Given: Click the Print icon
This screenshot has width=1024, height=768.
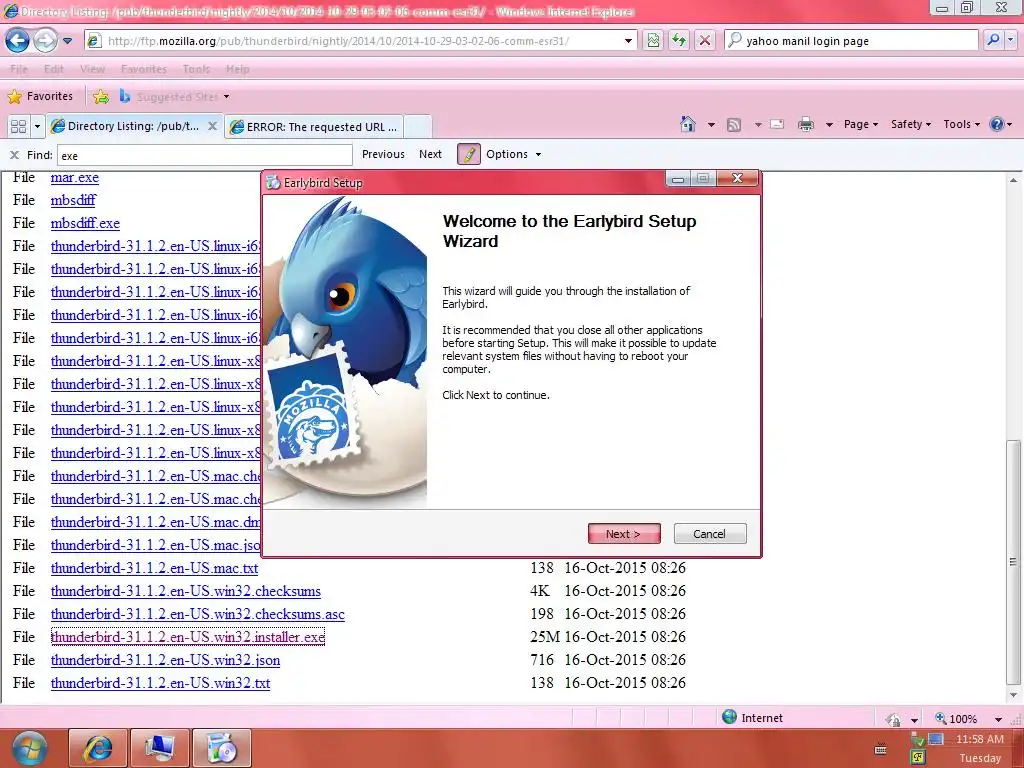Looking at the screenshot, I should point(806,124).
